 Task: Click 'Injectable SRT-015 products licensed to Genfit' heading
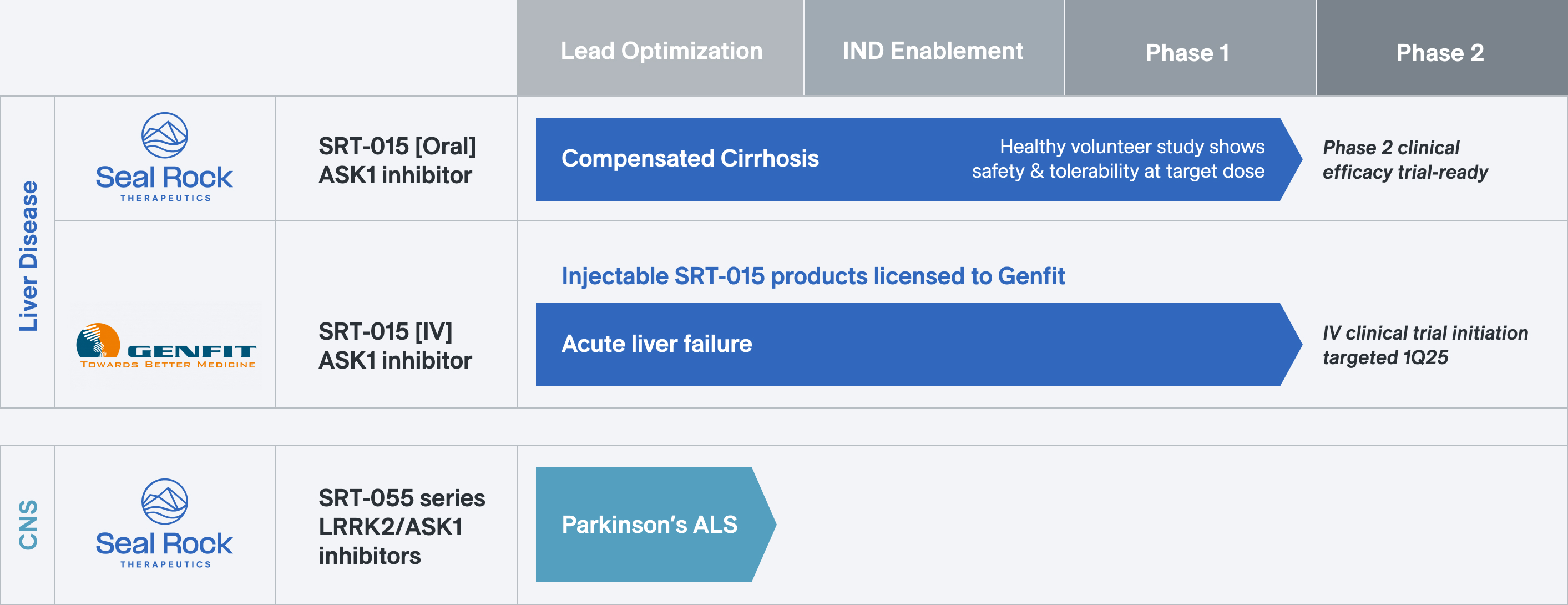pos(813,276)
